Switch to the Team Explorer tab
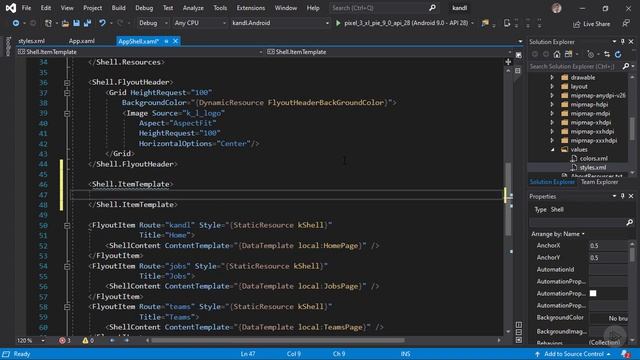The image size is (640, 360). coord(599,182)
